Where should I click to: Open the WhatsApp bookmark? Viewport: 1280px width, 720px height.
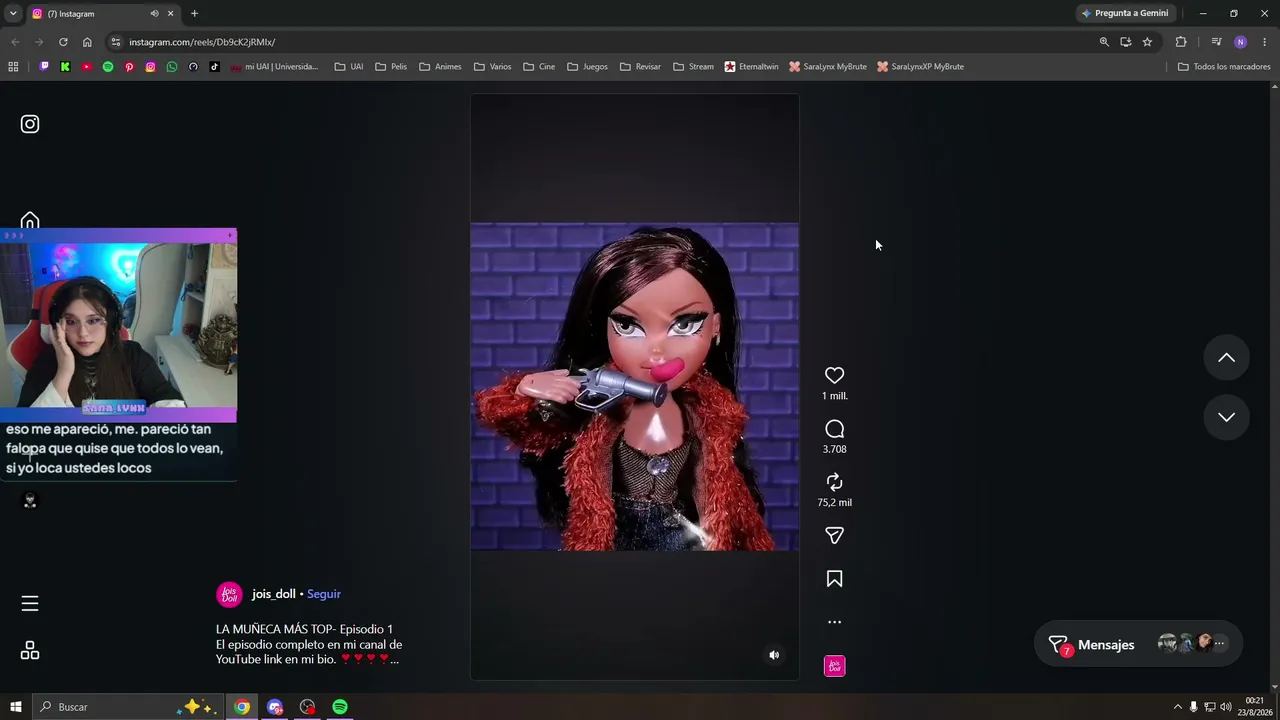172,67
